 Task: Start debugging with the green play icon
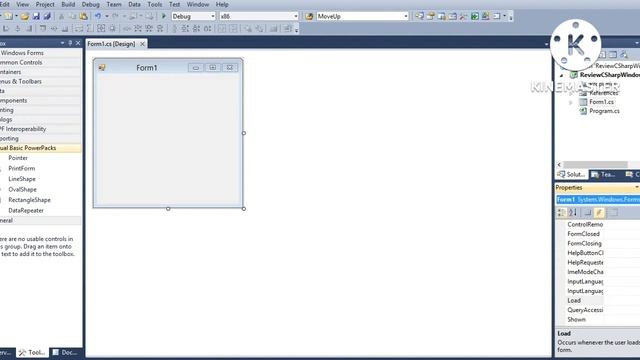pyautogui.click(x=164, y=16)
